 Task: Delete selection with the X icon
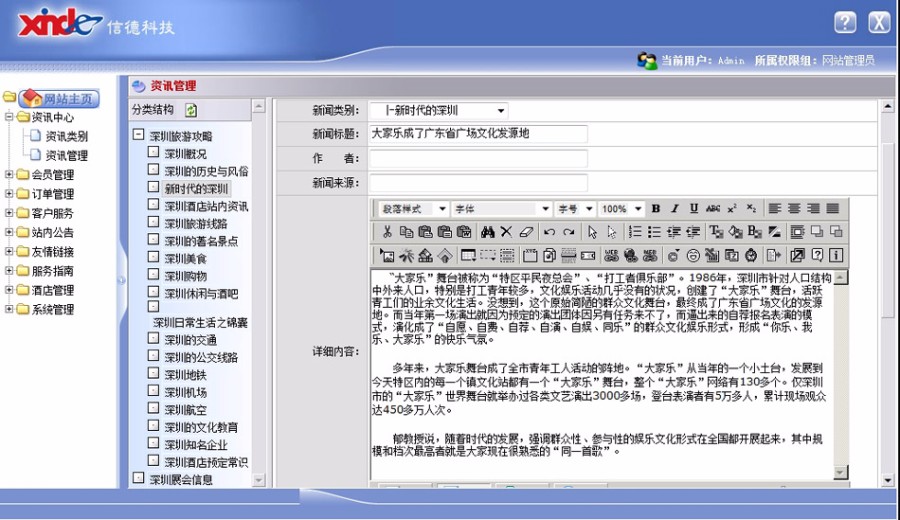coord(506,232)
